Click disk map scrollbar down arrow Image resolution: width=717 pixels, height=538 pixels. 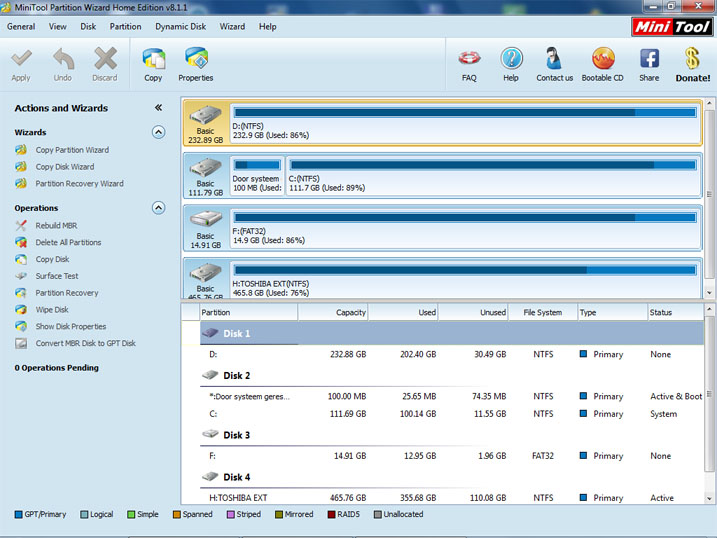709,293
